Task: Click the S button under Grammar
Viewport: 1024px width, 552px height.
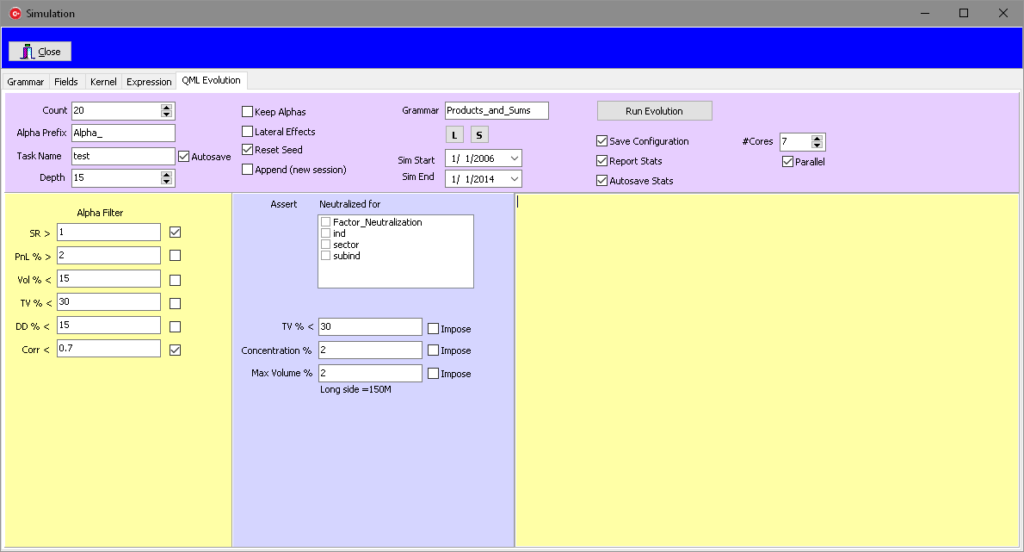Action: click(x=479, y=135)
